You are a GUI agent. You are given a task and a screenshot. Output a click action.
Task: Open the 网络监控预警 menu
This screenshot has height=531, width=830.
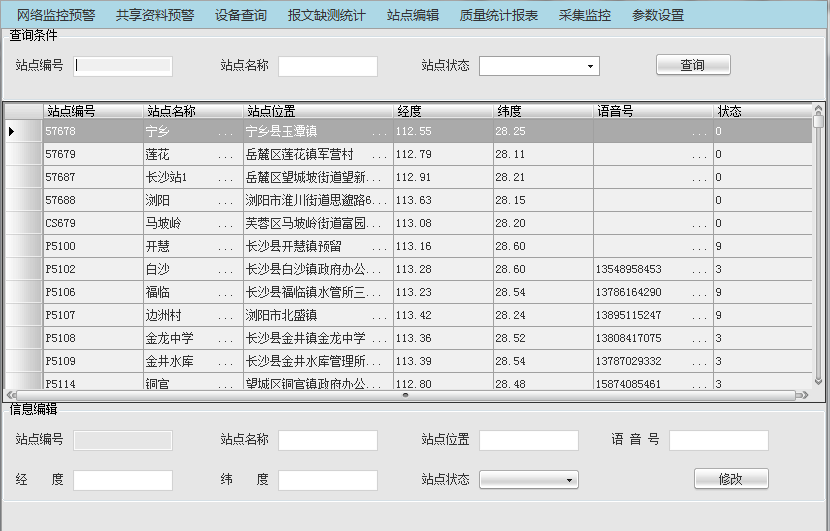[56, 15]
